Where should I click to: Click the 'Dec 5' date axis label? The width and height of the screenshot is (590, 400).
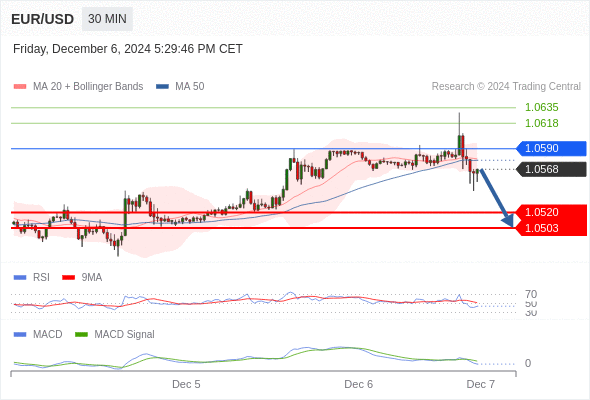coord(186,384)
